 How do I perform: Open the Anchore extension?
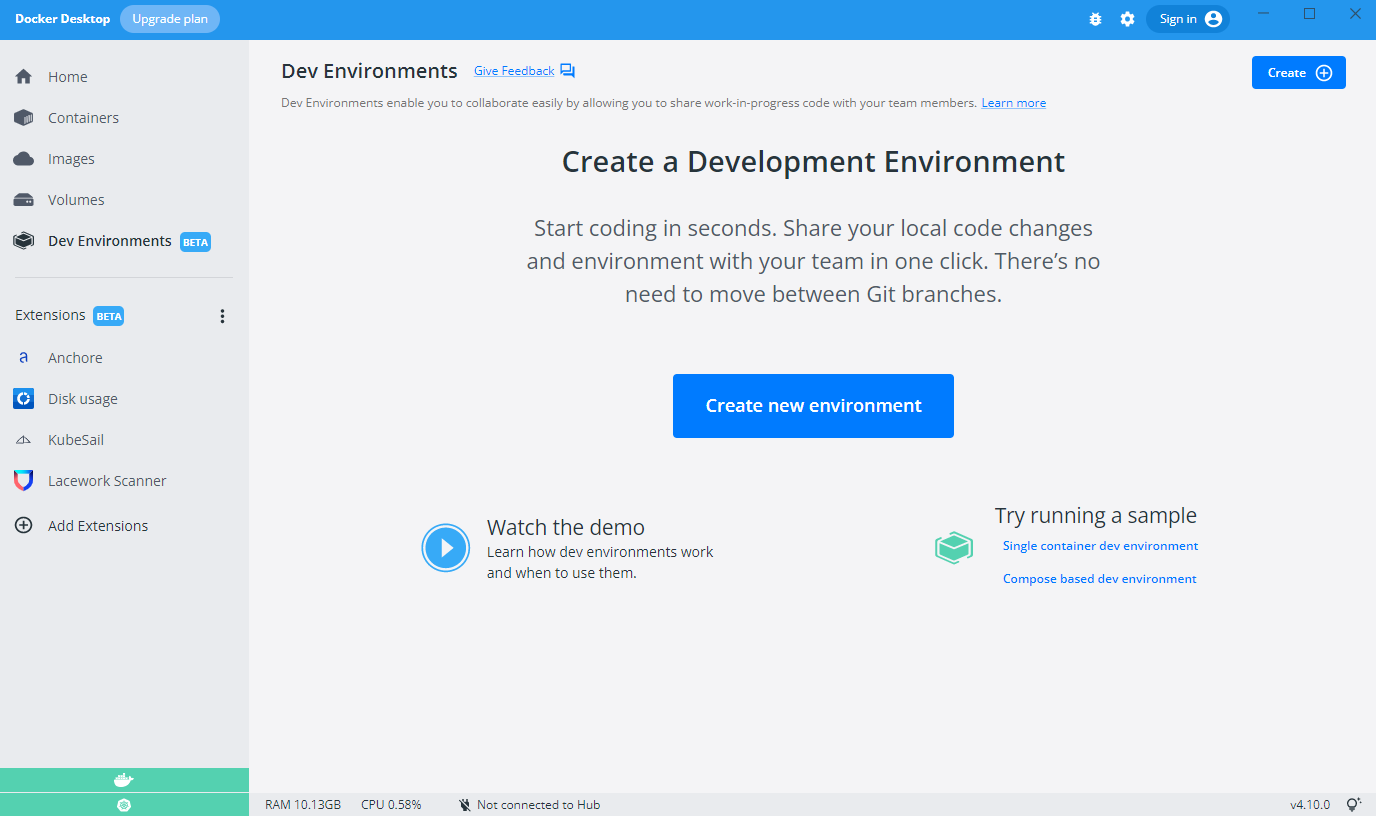(75, 358)
